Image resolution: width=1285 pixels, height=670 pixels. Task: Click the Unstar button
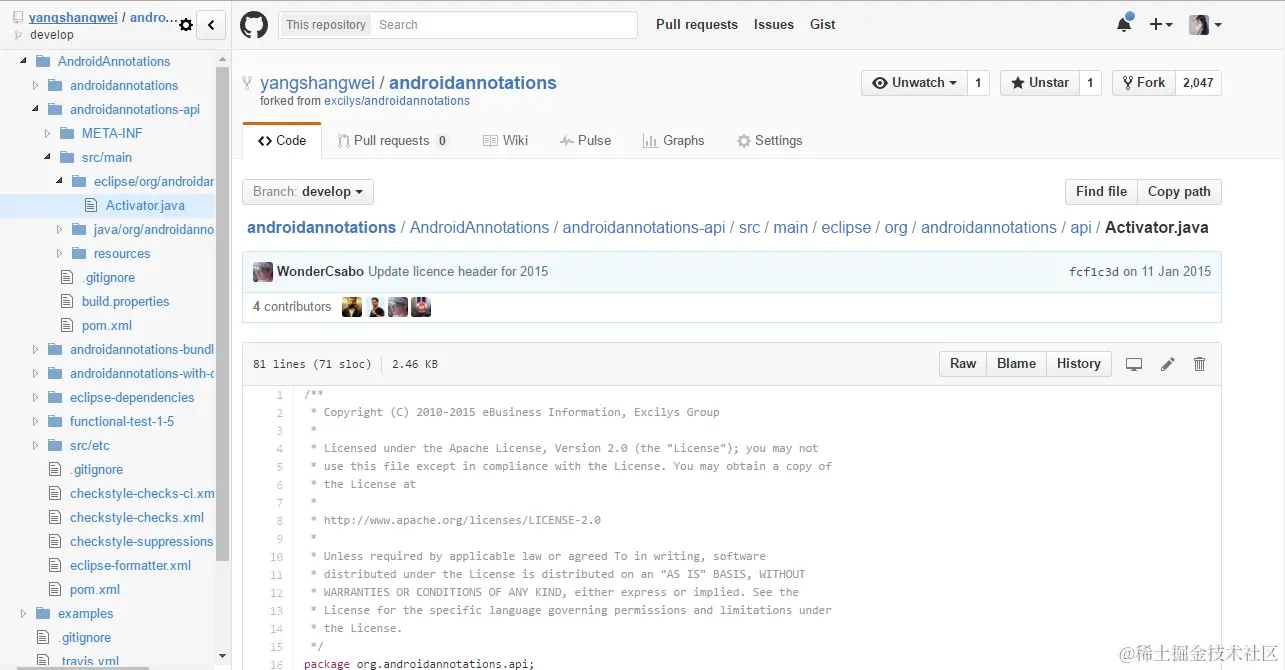[x=1040, y=83]
